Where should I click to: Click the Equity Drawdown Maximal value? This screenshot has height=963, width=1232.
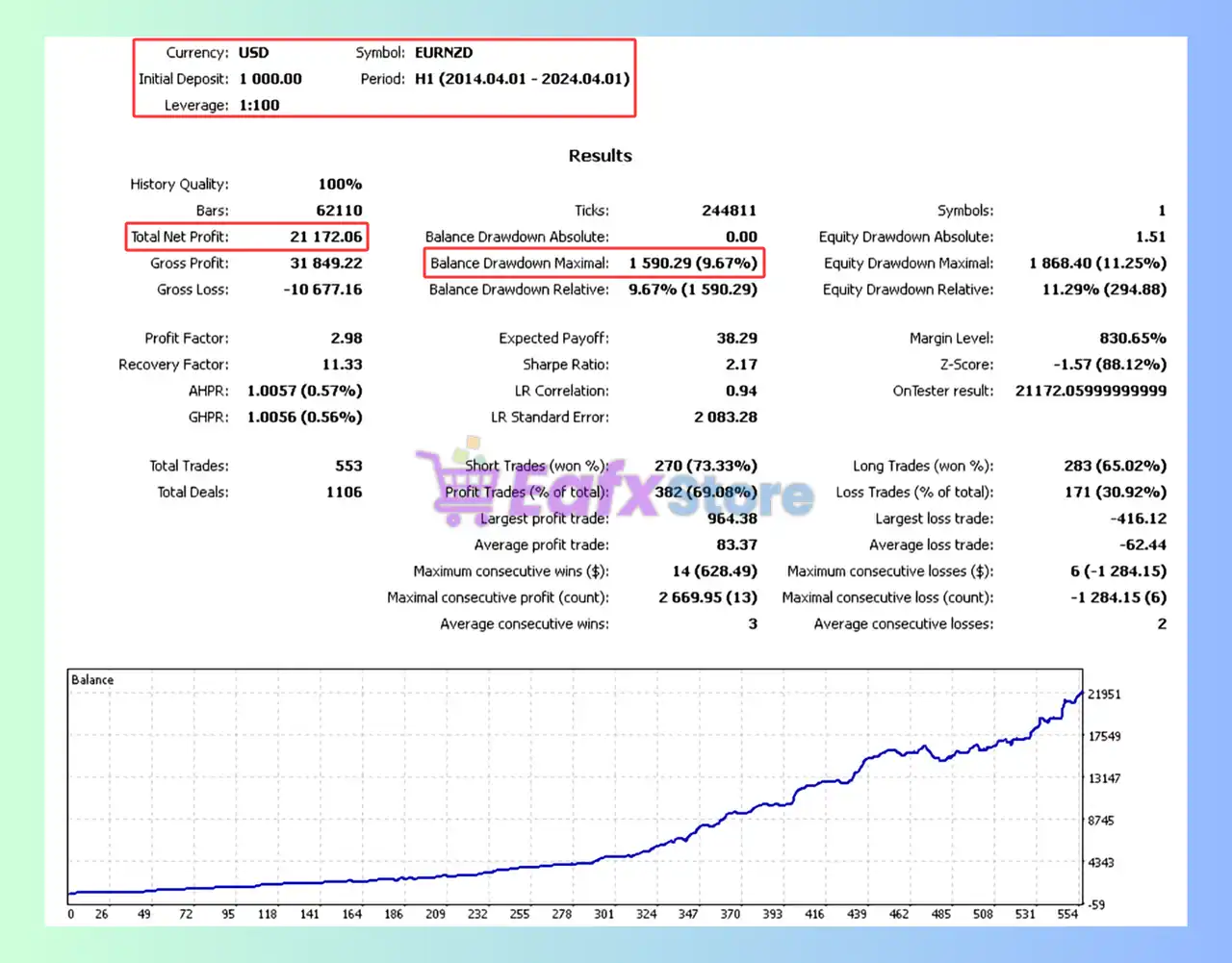click(x=1097, y=263)
